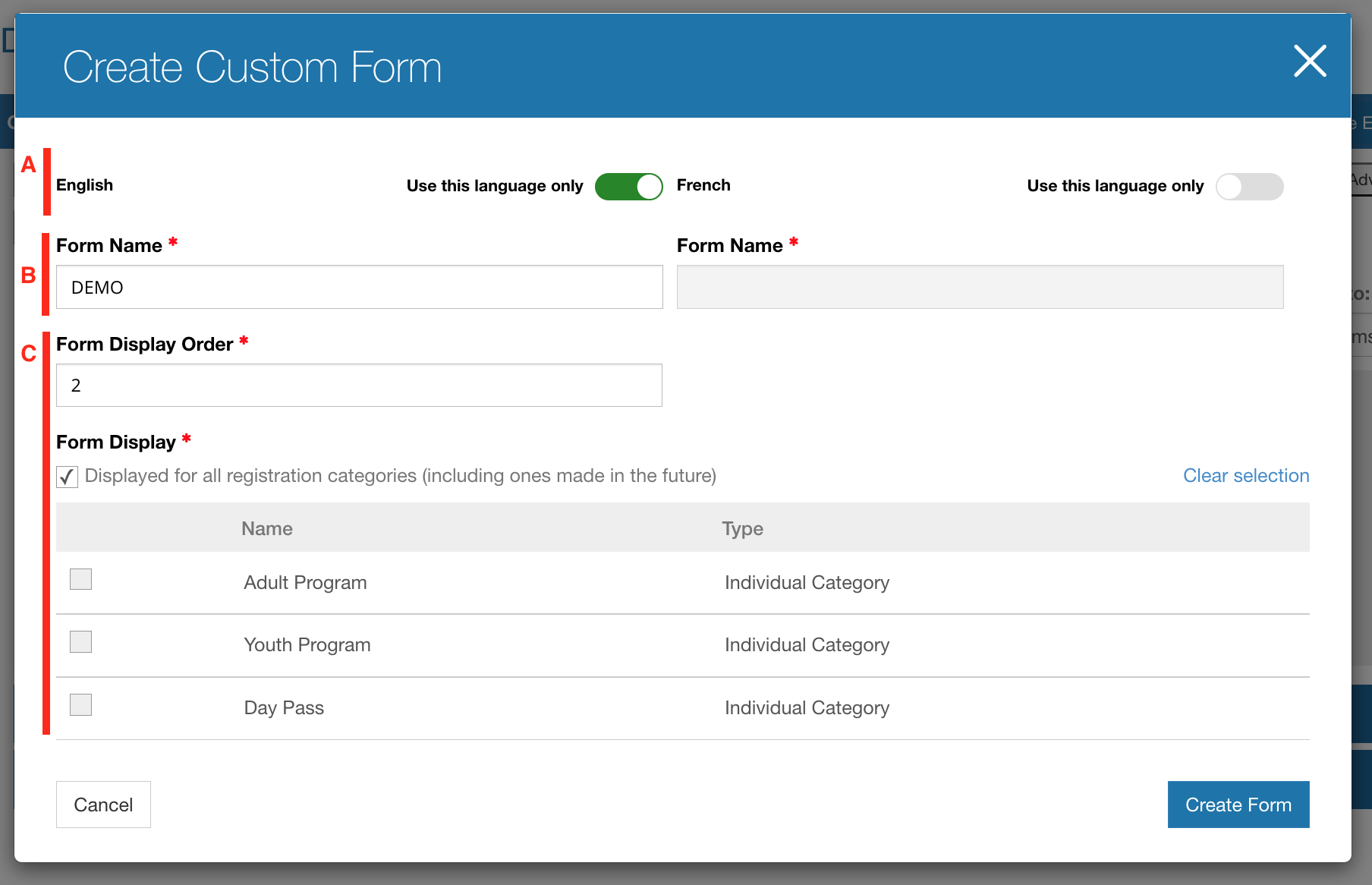
Task: Select the Adult Program row name
Action: [x=305, y=583]
